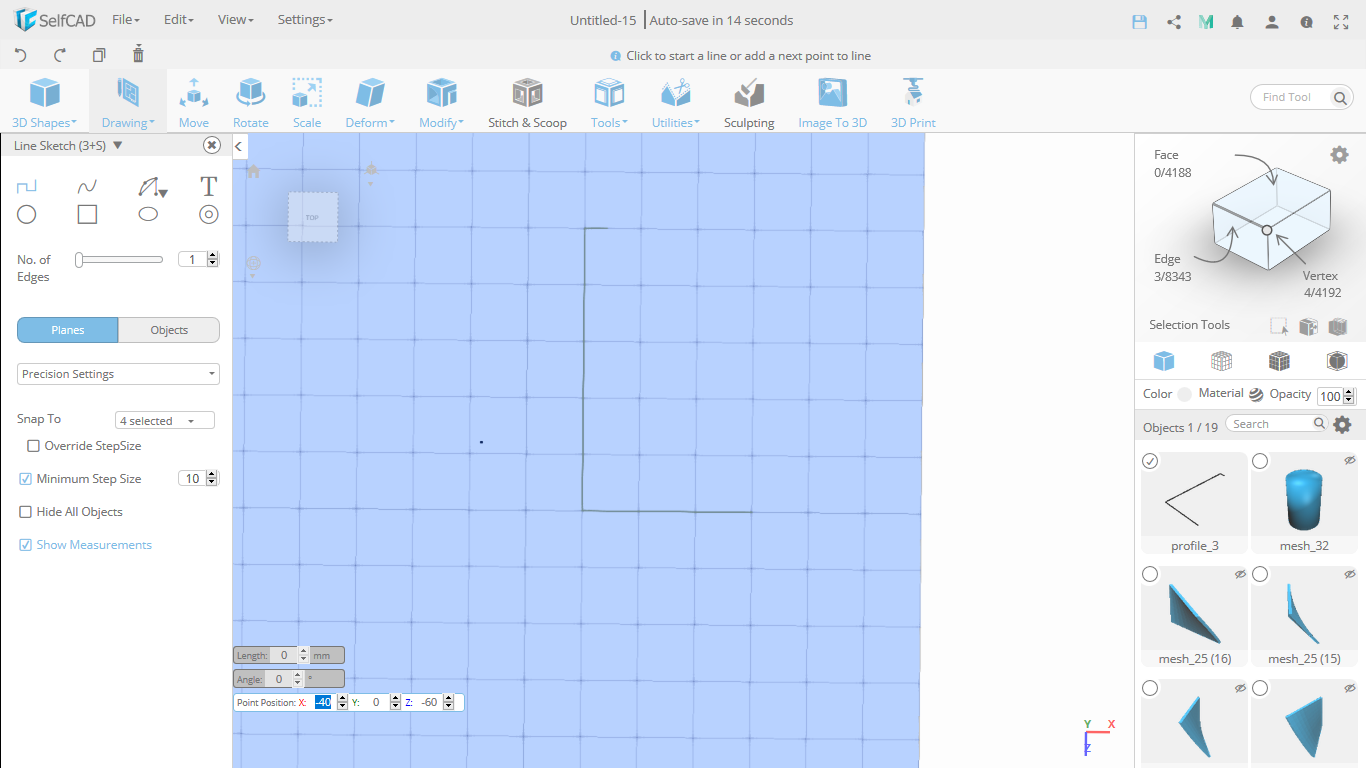The image size is (1366, 768).
Task: Open the Rotate tool
Action: (x=251, y=104)
